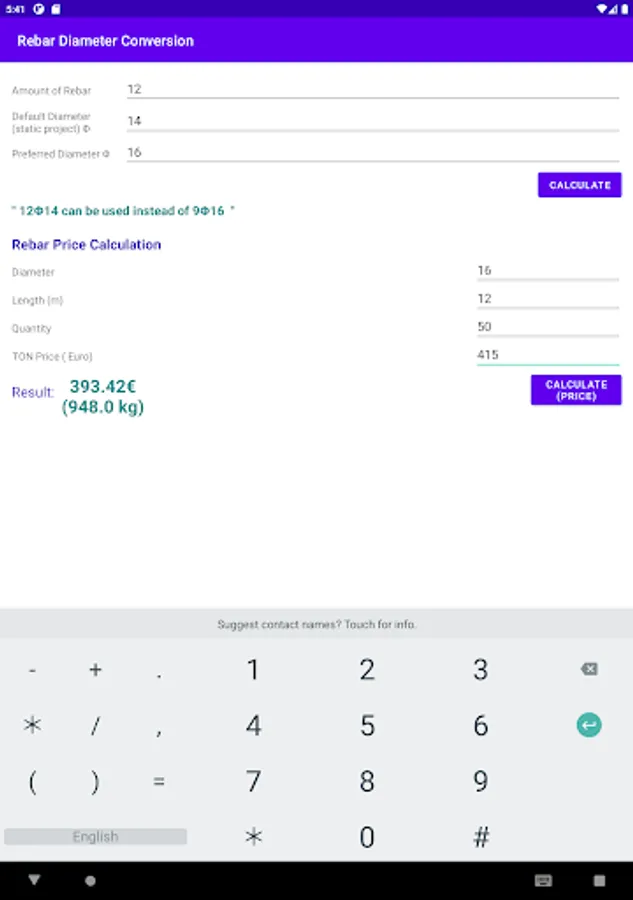Edit the Default Diameter field
This screenshot has width=633, height=900.
[x=372, y=121]
